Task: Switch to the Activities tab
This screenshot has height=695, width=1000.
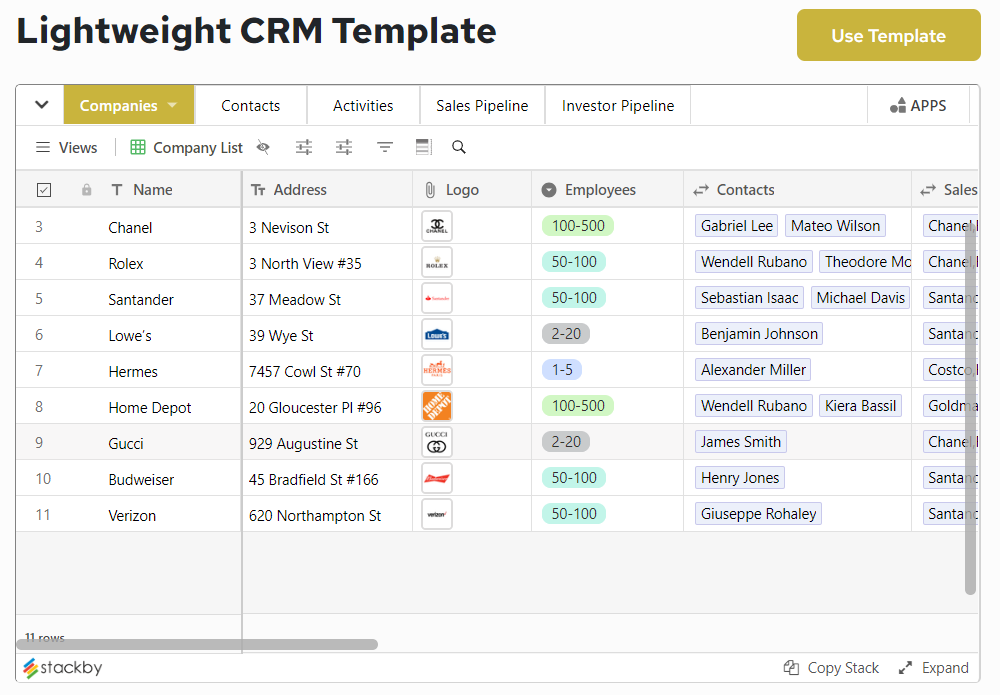Action: coord(363,105)
